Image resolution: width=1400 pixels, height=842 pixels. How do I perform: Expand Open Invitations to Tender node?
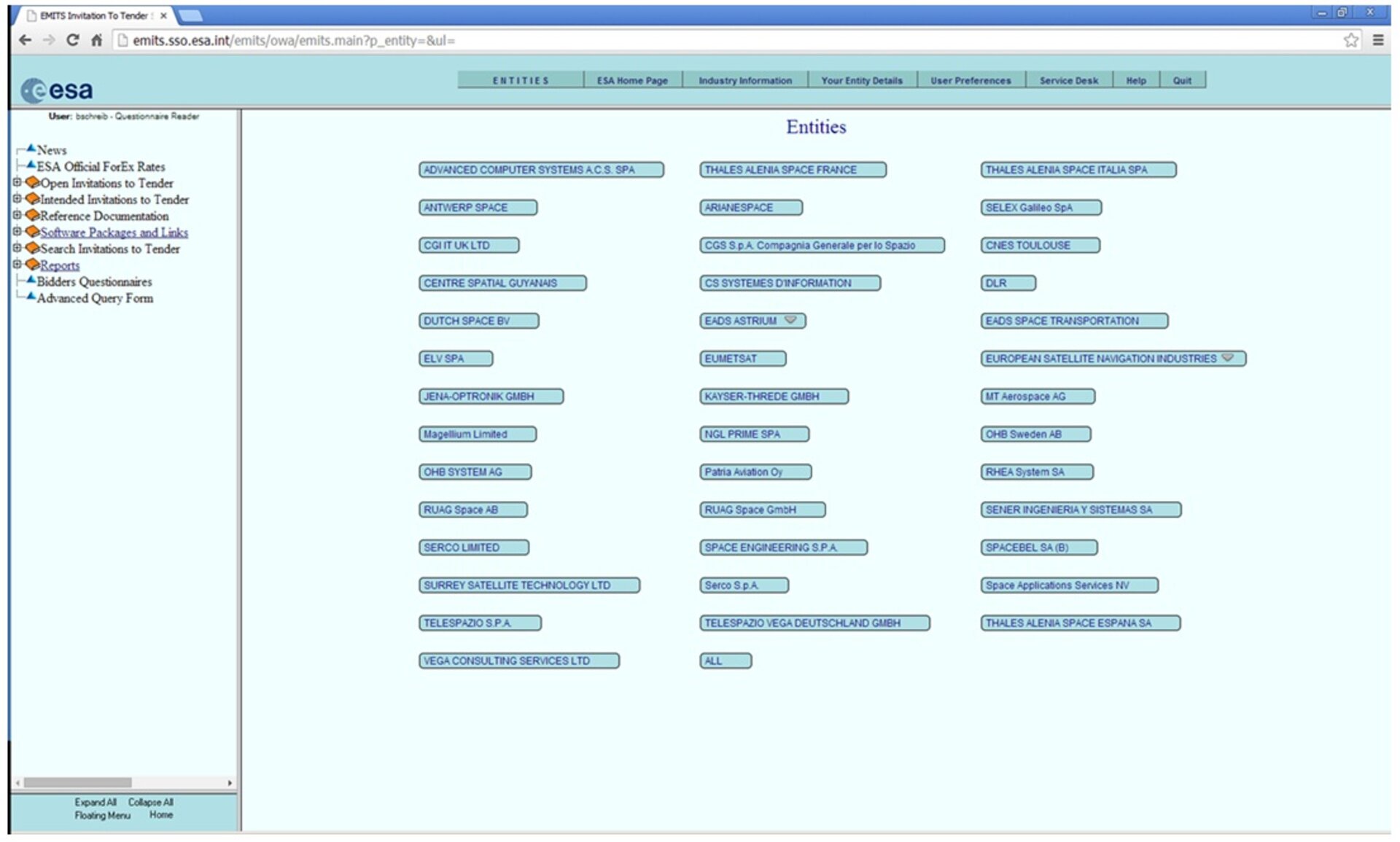tap(17, 182)
